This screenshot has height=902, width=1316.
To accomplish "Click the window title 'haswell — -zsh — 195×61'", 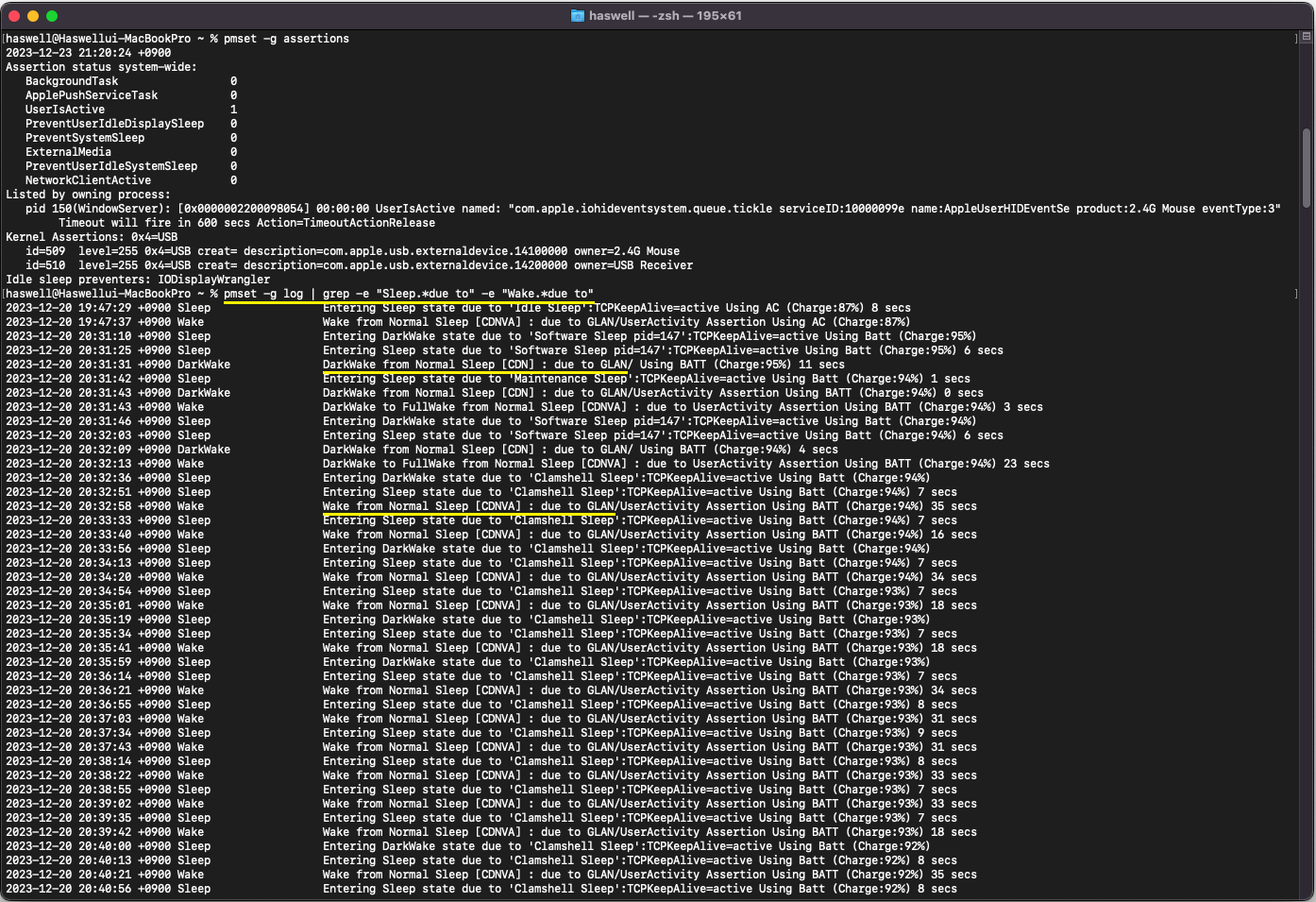I will tap(665, 16).
